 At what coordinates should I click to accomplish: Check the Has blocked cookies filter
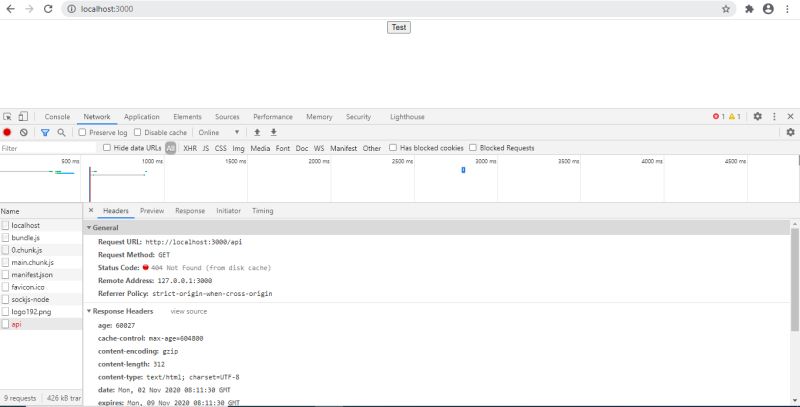(x=393, y=147)
